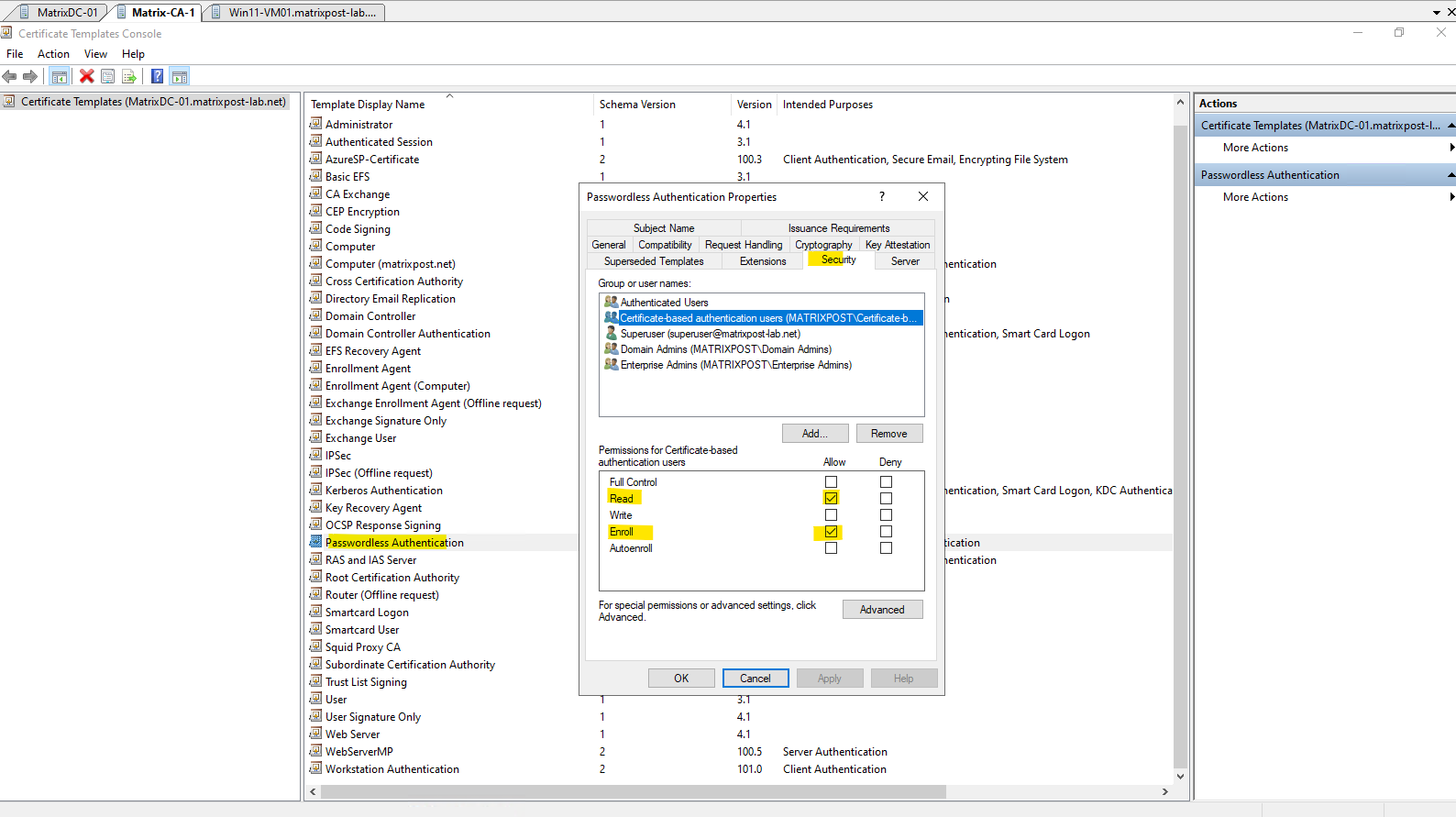The width and height of the screenshot is (1456, 817).
Task: Check Allow for Full Control
Action: click(831, 481)
